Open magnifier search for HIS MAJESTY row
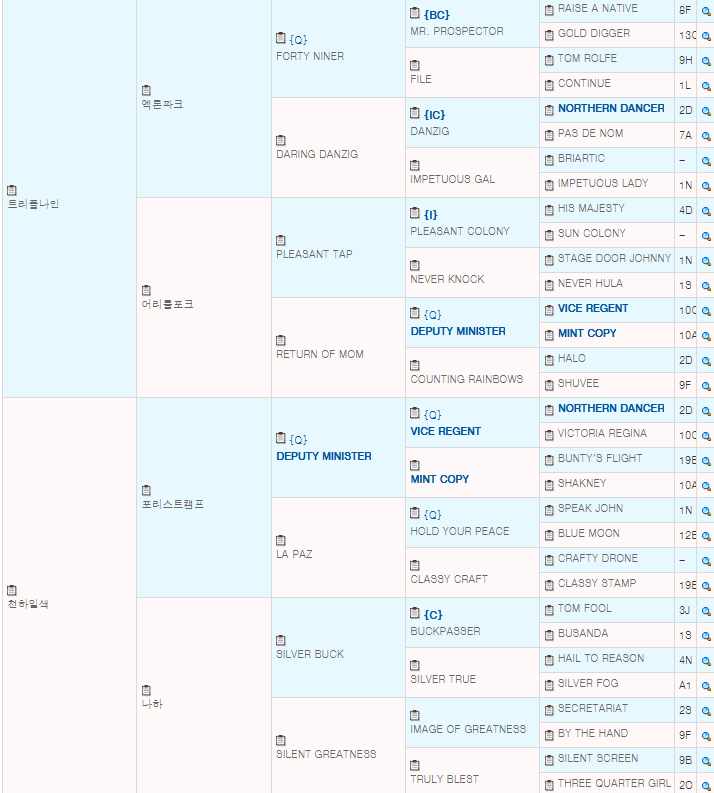The image size is (714, 793). (x=706, y=211)
